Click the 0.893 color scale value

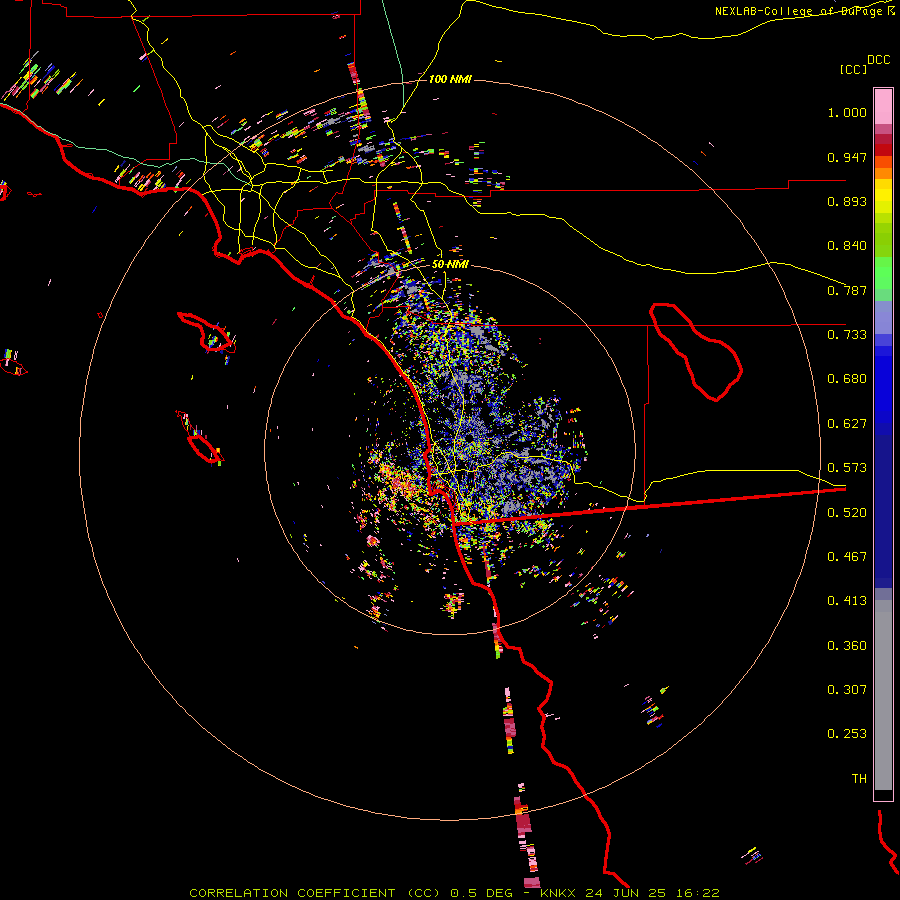[x=847, y=201]
